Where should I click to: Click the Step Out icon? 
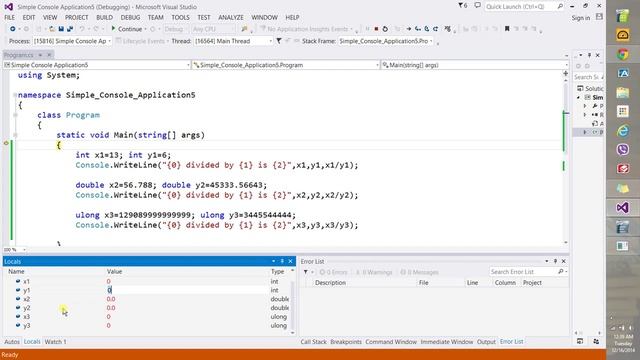(x=436, y=29)
